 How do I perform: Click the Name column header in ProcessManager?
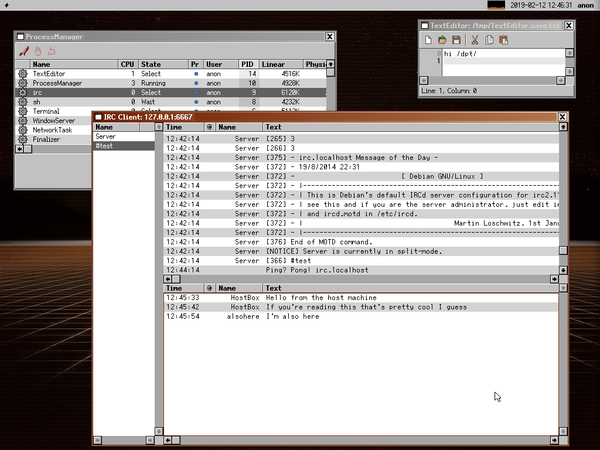[74, 64]
